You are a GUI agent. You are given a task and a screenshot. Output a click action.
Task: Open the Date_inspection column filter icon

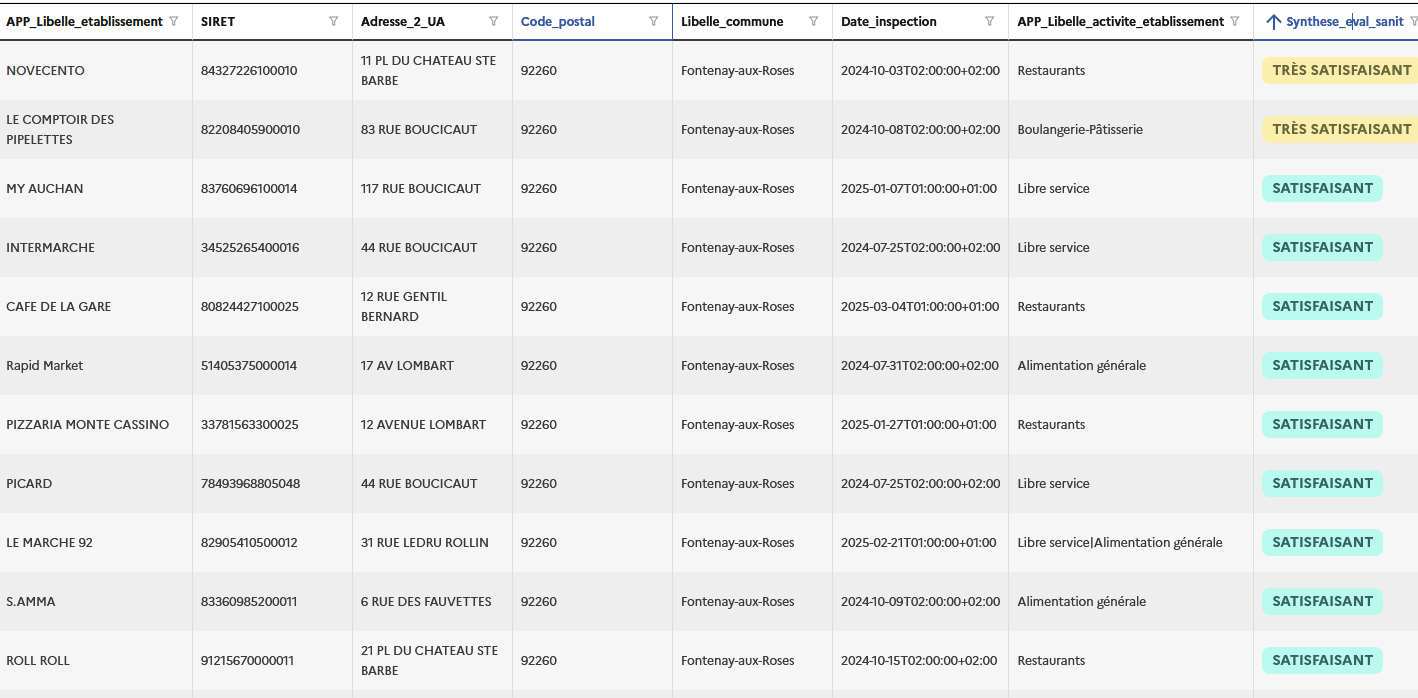pyautogui.click(x=990, y=21)
